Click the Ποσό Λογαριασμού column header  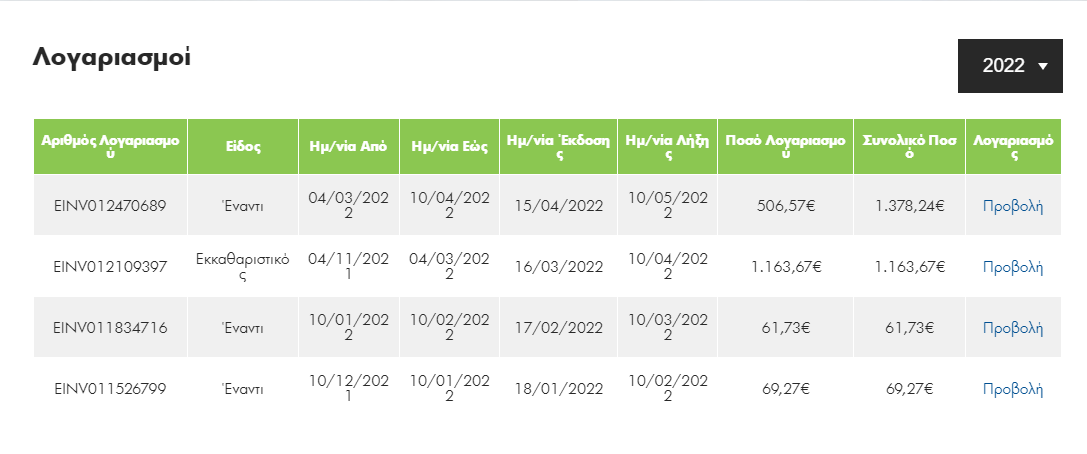click(785, 147)
